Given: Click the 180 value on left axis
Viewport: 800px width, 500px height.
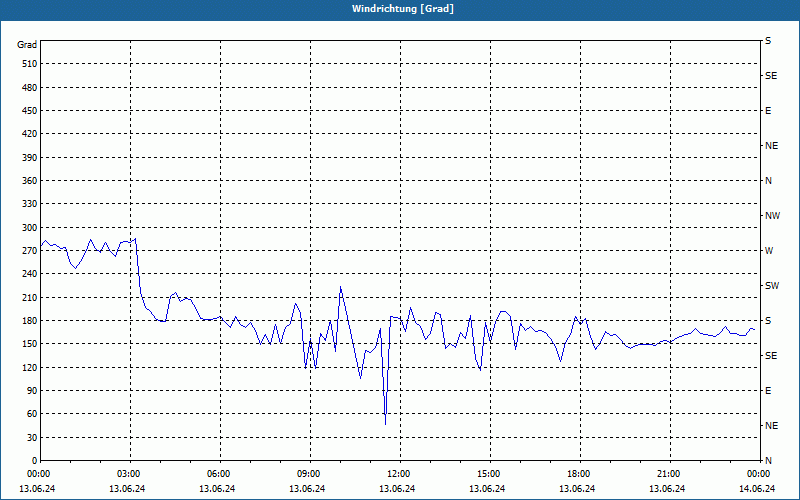Looking at the screenshot, I should coord(30,321).
